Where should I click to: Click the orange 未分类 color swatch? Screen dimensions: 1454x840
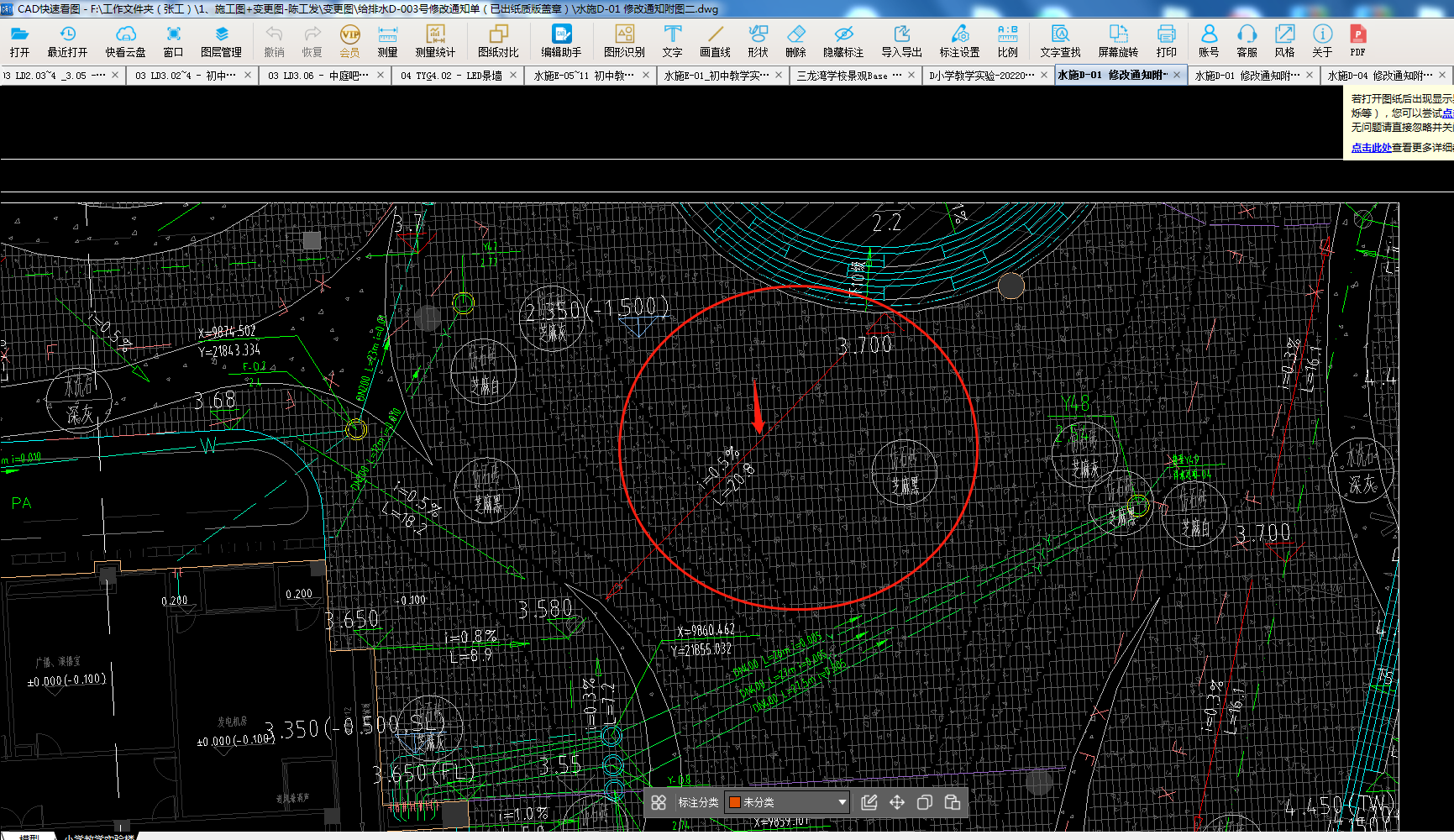734,802
